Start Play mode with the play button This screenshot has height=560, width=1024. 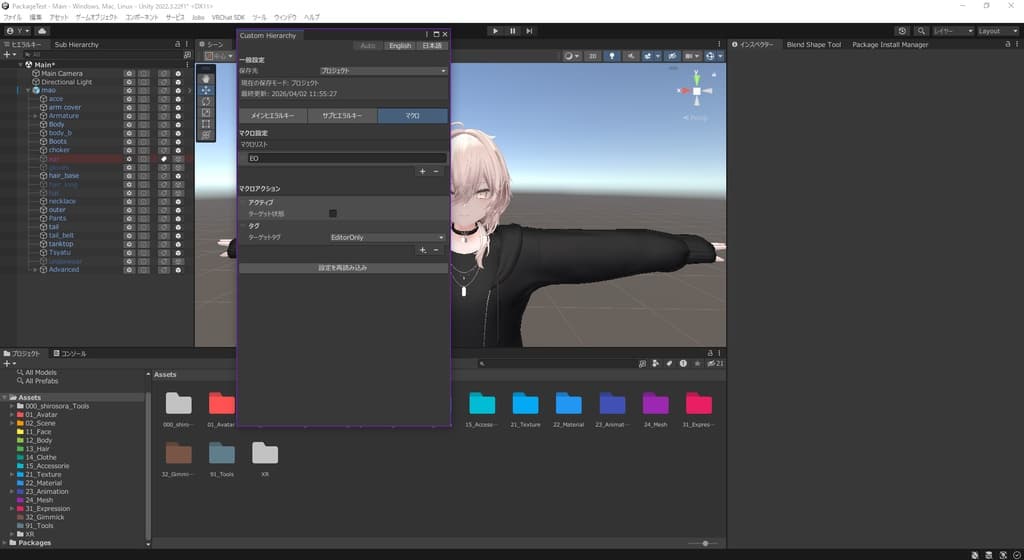pyautogui.click(x=495, y=31)
